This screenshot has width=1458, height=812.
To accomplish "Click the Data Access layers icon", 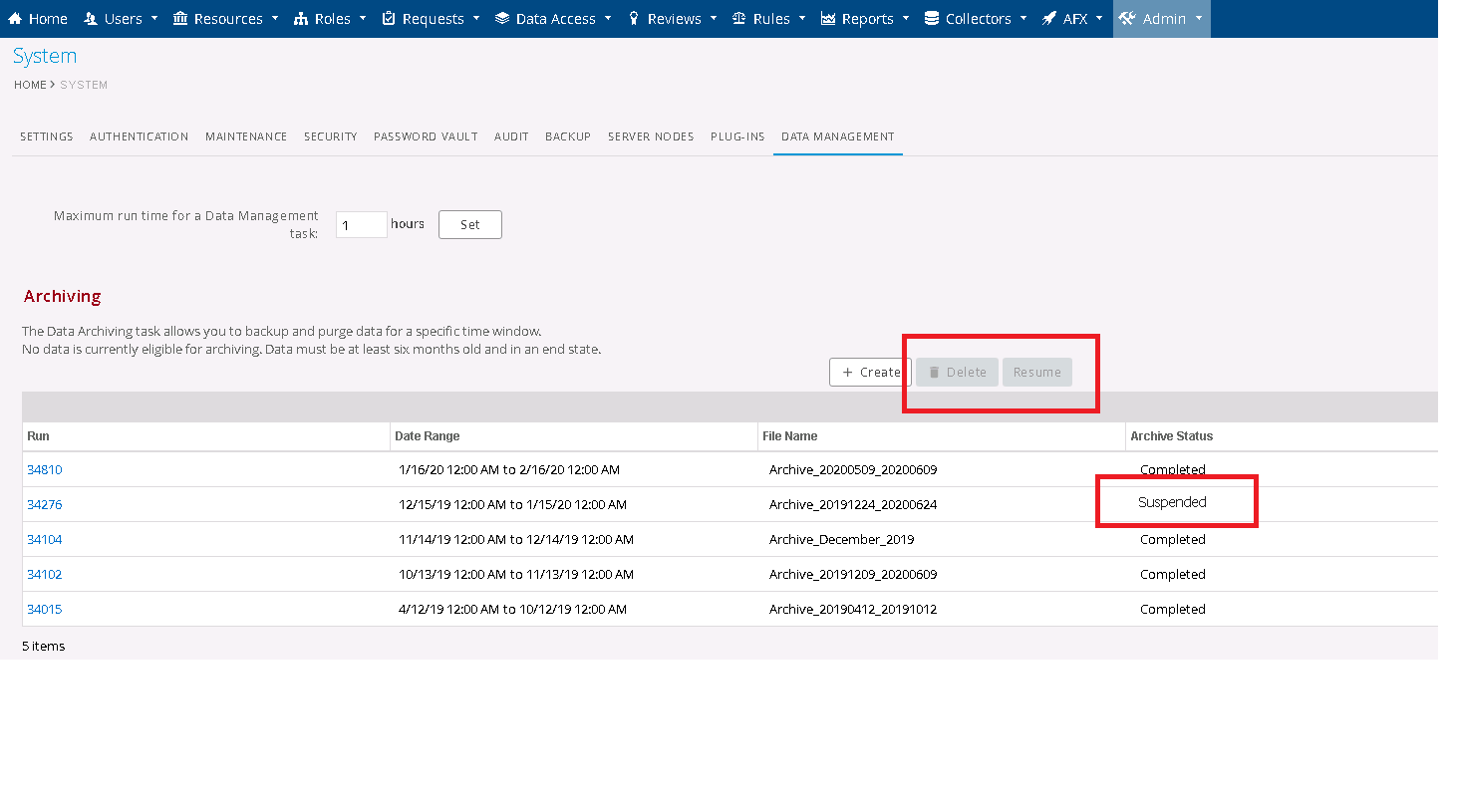I will [x=502, y=19].
